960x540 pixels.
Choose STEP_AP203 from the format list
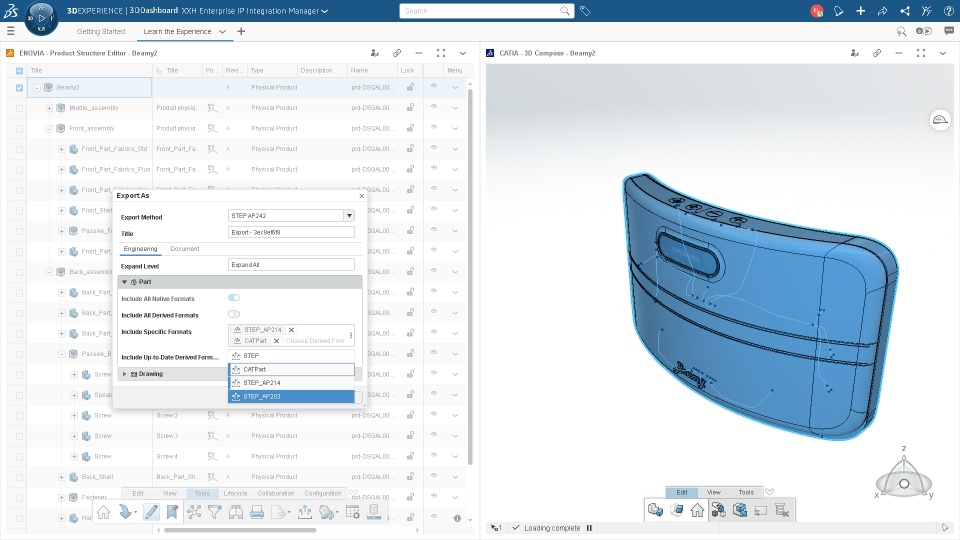[x=291, y=396]
